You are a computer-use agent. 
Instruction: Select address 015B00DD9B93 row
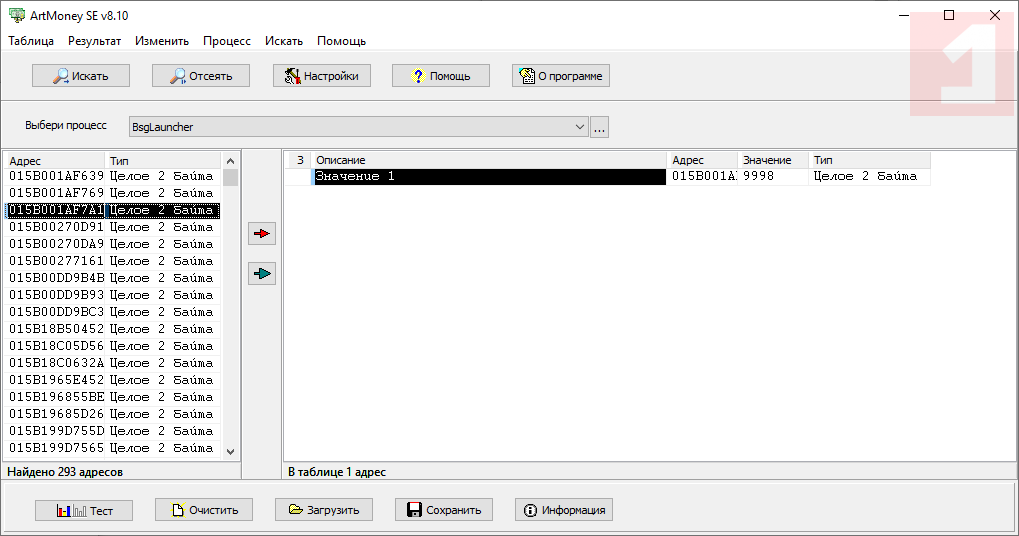pos(113,294)
